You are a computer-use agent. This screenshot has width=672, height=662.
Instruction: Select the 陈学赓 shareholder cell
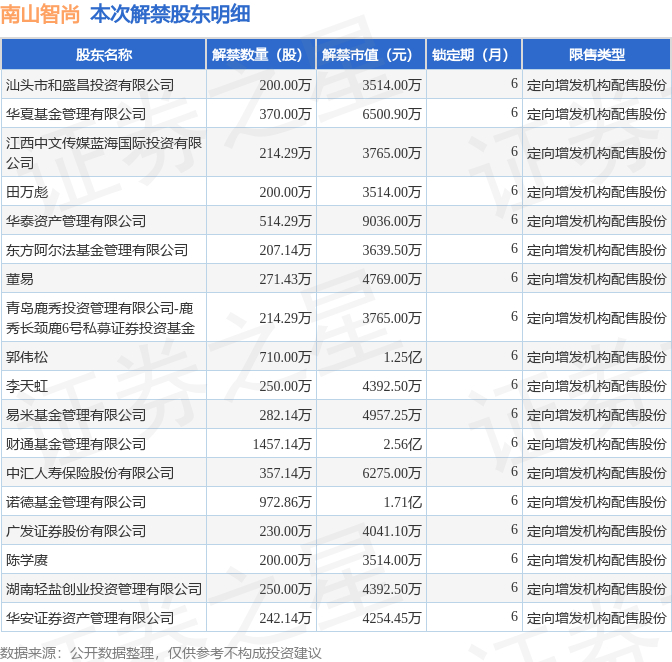(104, 560)
